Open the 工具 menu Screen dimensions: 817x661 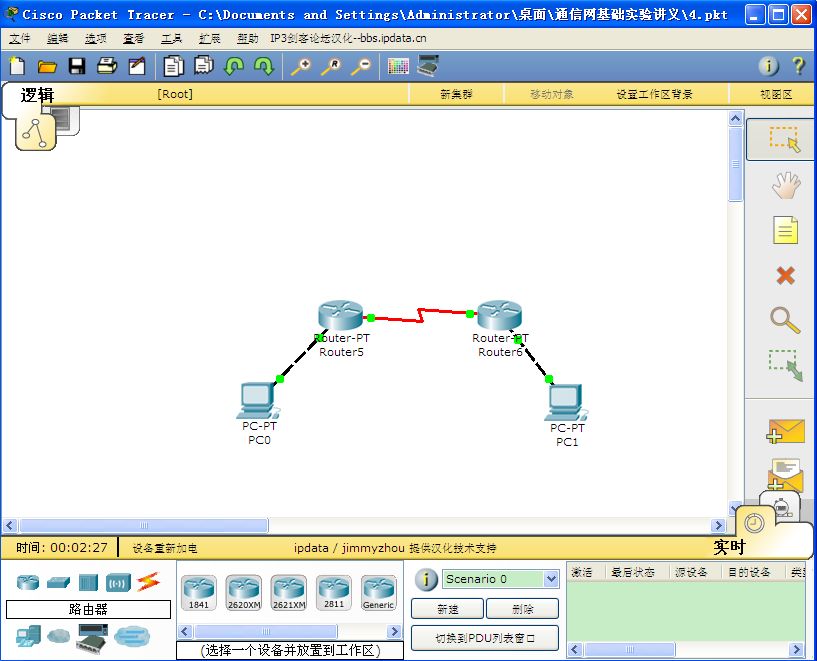click(x=171, y=39)
